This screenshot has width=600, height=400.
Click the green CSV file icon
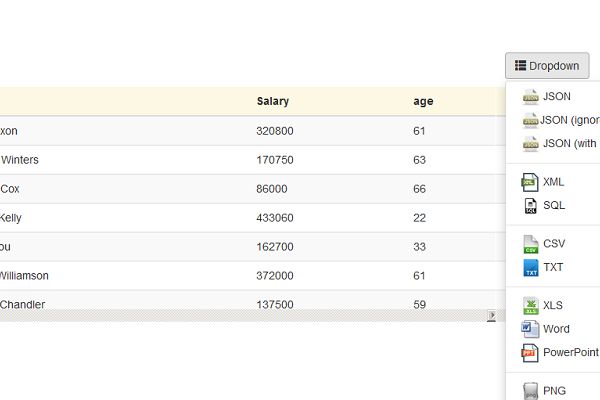point(530,243)
